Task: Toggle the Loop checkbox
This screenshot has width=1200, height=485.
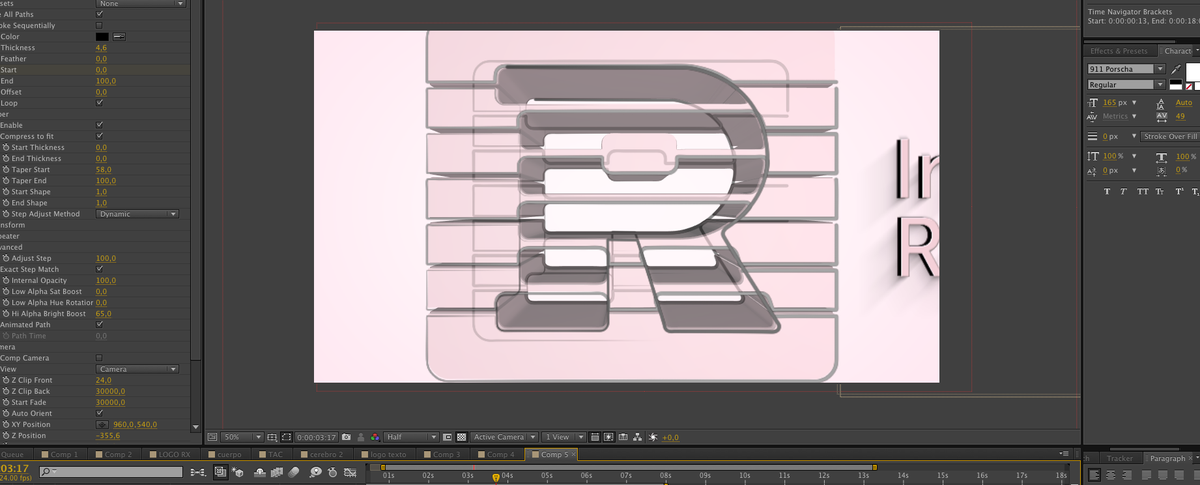Action: click(99, 103)
